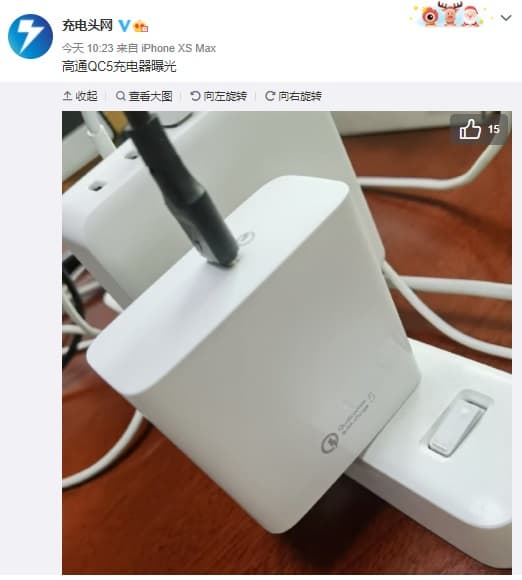Click the Santa Claus decoration icon
The height and width of the screenshot is (580, 522).
[471, 16]
